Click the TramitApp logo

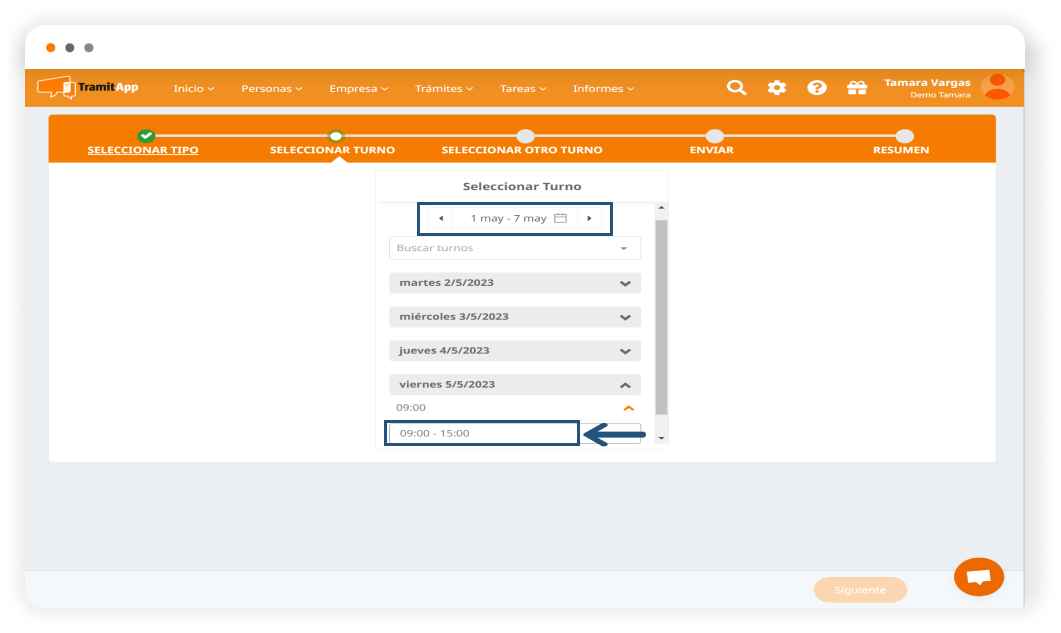pyautogui.click(x=88, y=88)
